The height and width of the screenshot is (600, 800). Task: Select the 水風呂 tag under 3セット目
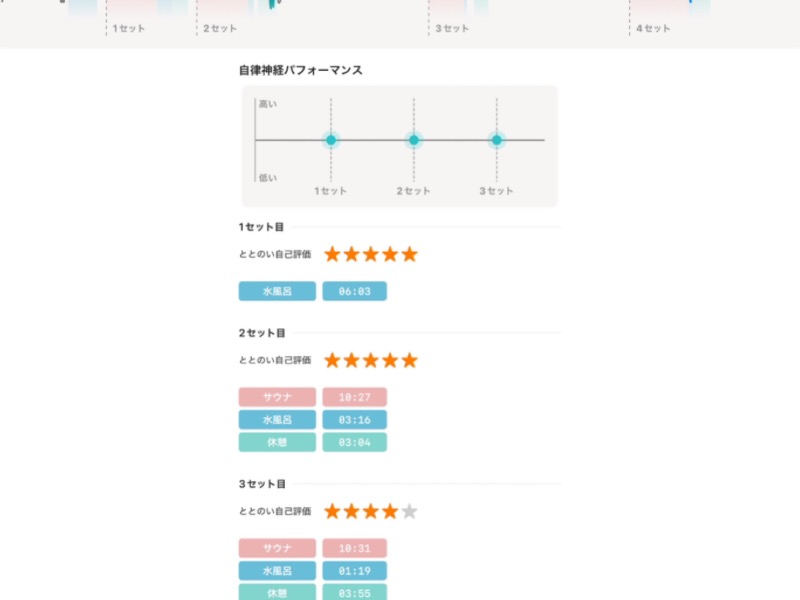pyautogui.click(x=277, y=571)
